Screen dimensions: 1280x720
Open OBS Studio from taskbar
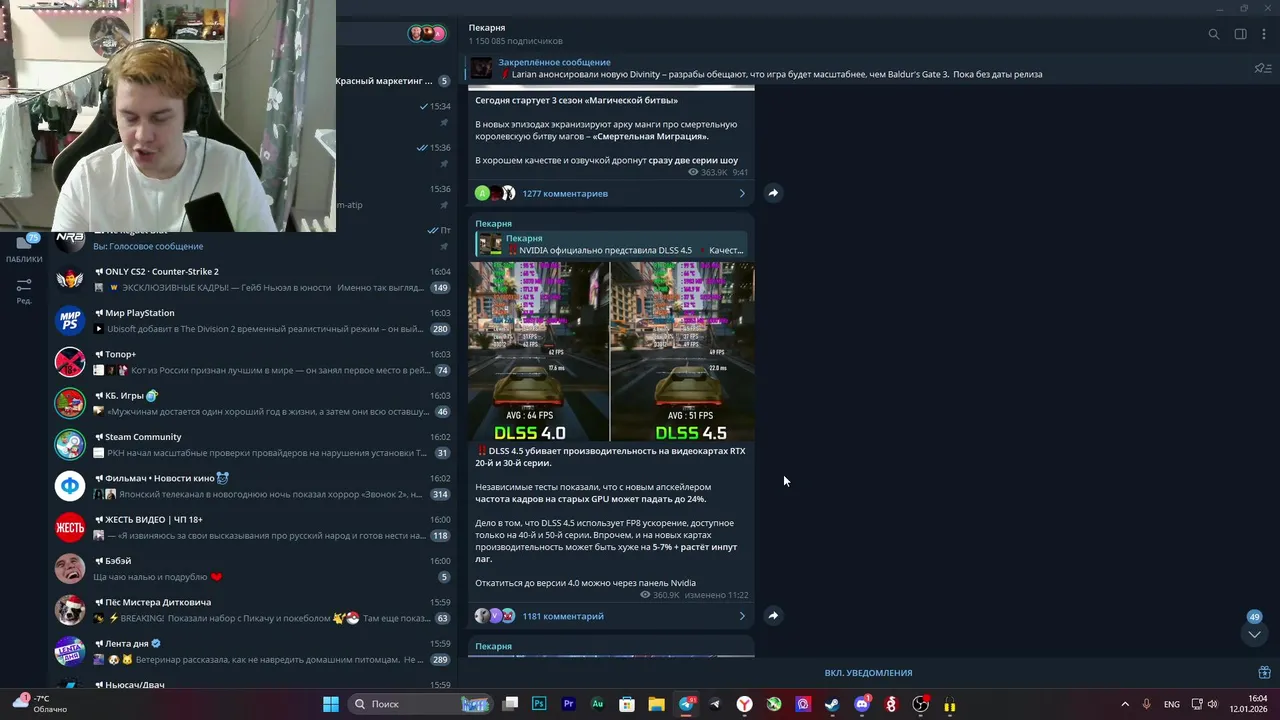(x=920, y=704)
